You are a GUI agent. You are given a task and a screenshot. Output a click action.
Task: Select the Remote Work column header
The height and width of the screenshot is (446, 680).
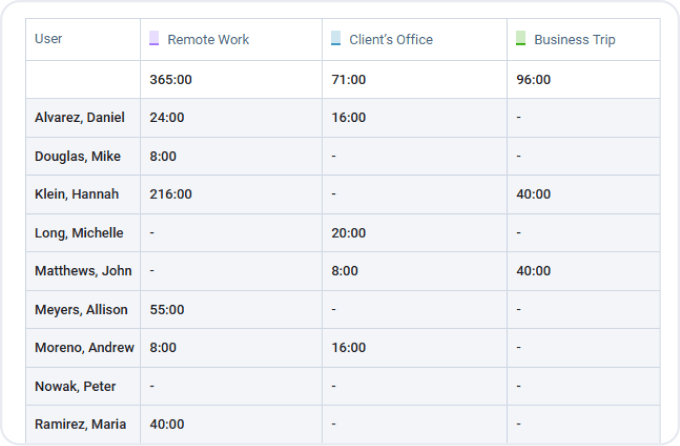pos(208,40)
